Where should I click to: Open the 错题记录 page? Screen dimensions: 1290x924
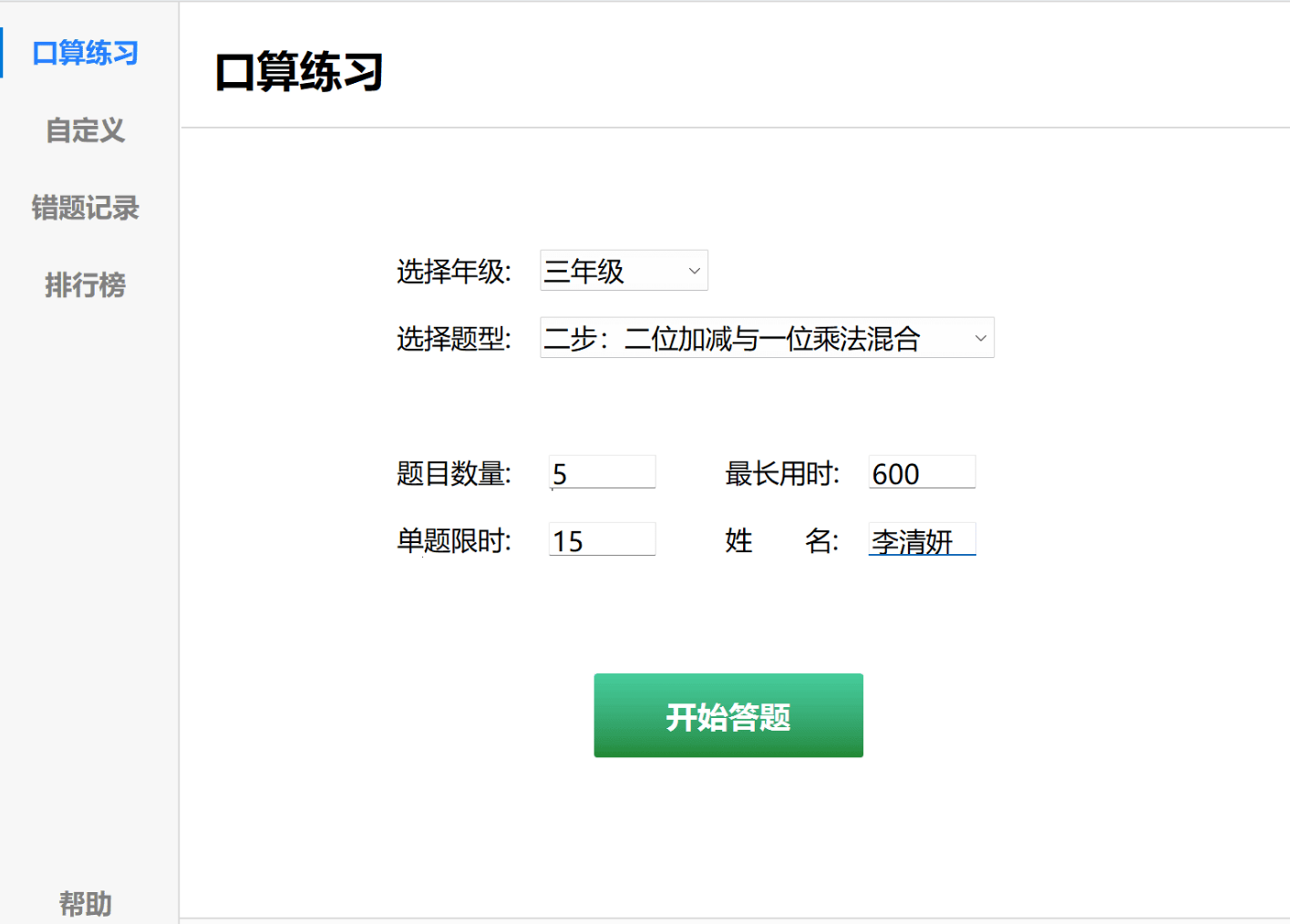(85, 208)
